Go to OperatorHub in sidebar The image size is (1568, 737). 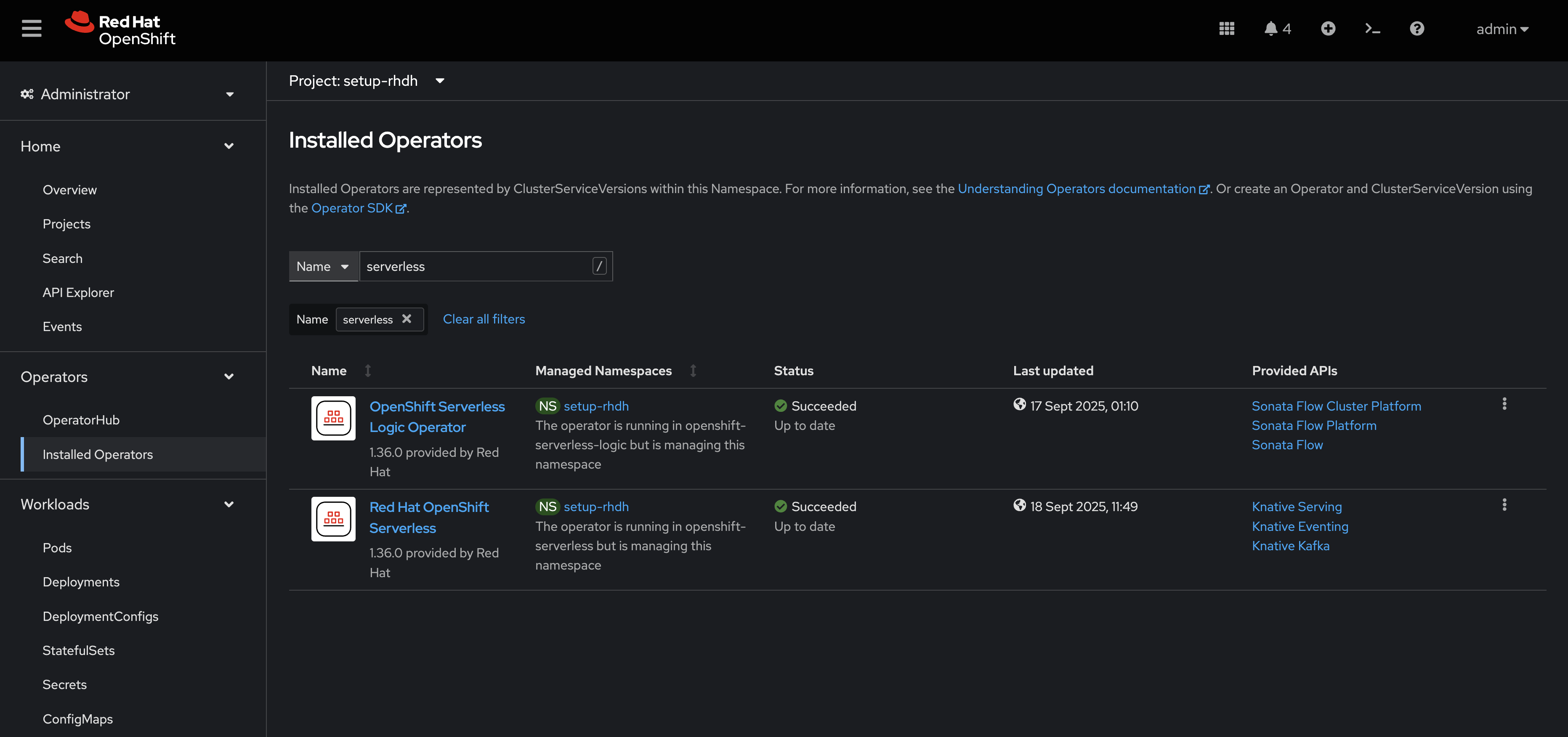[81, 420]
